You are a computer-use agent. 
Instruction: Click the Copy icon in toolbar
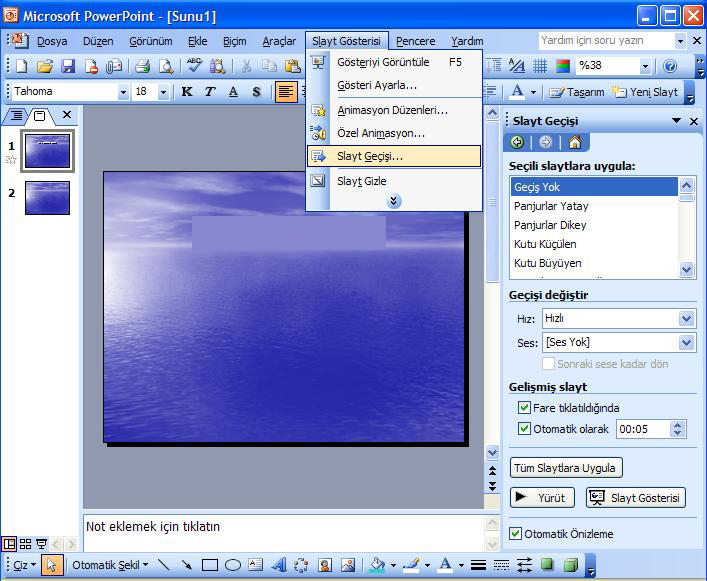270,67
